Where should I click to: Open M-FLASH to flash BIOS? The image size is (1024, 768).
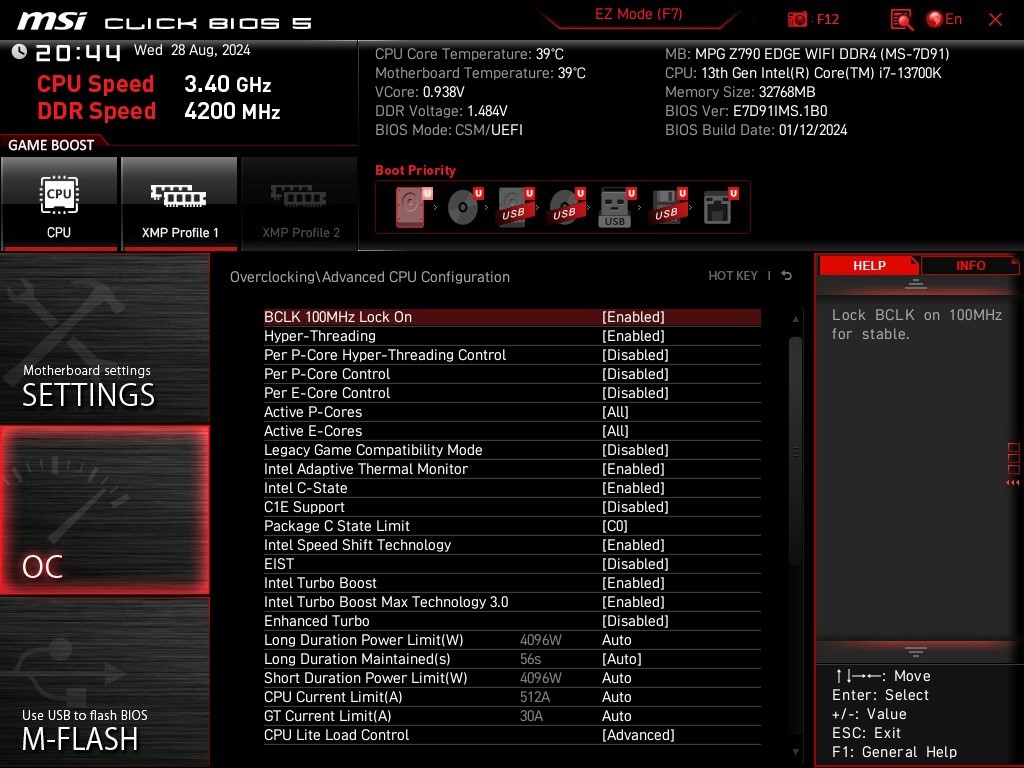pos(104,682)
